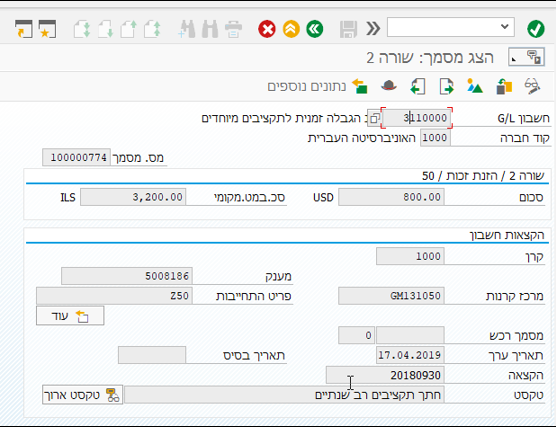556x427 pixels.
Task: Click the green Back double-arrow icon
Action: point(315,29)
